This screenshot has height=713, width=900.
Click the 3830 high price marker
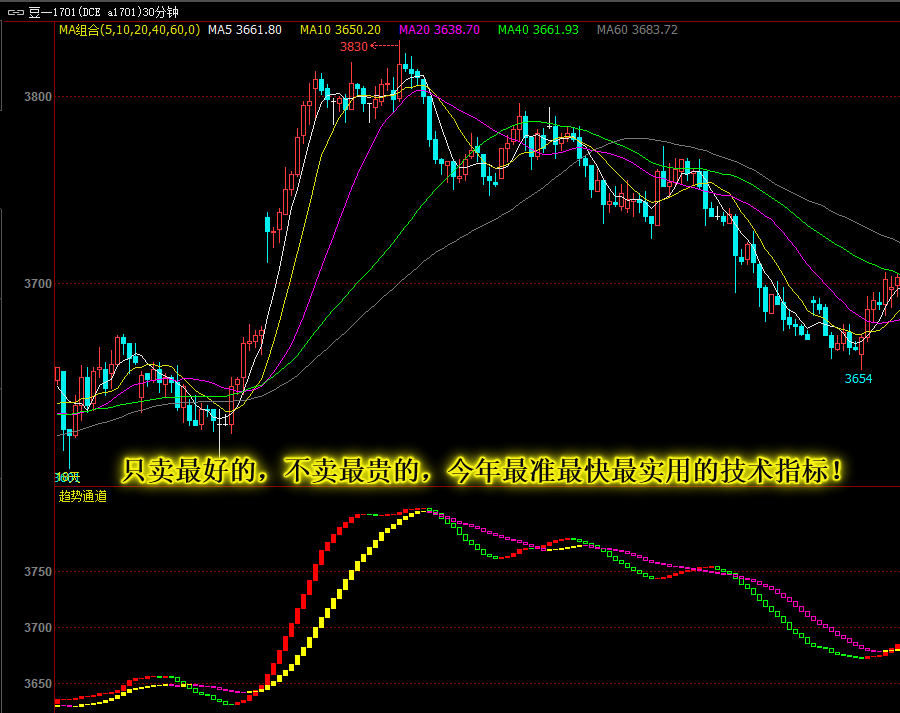(x=354, y=47)
